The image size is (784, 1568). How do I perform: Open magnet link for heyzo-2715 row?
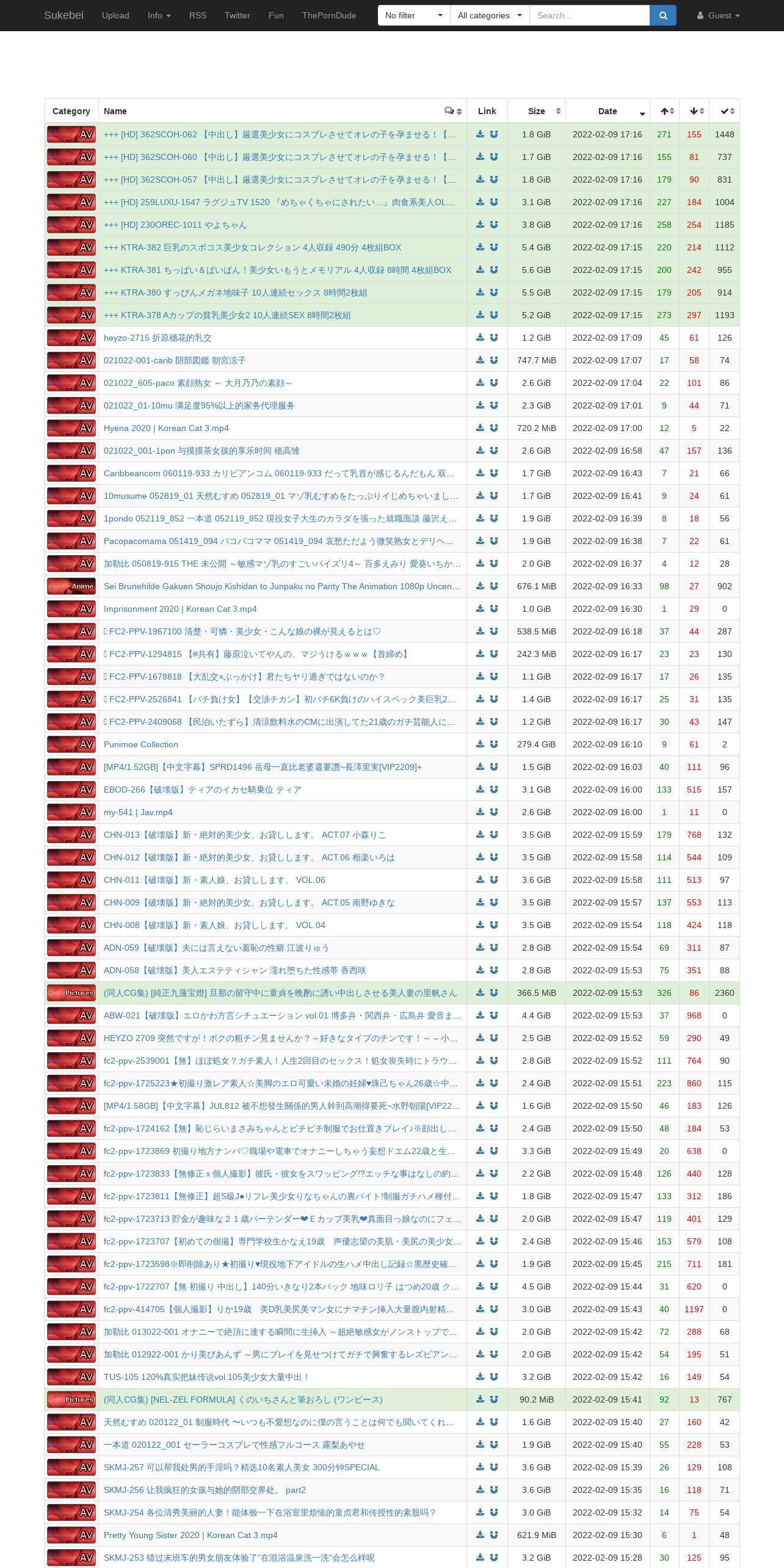click(494, 338)
